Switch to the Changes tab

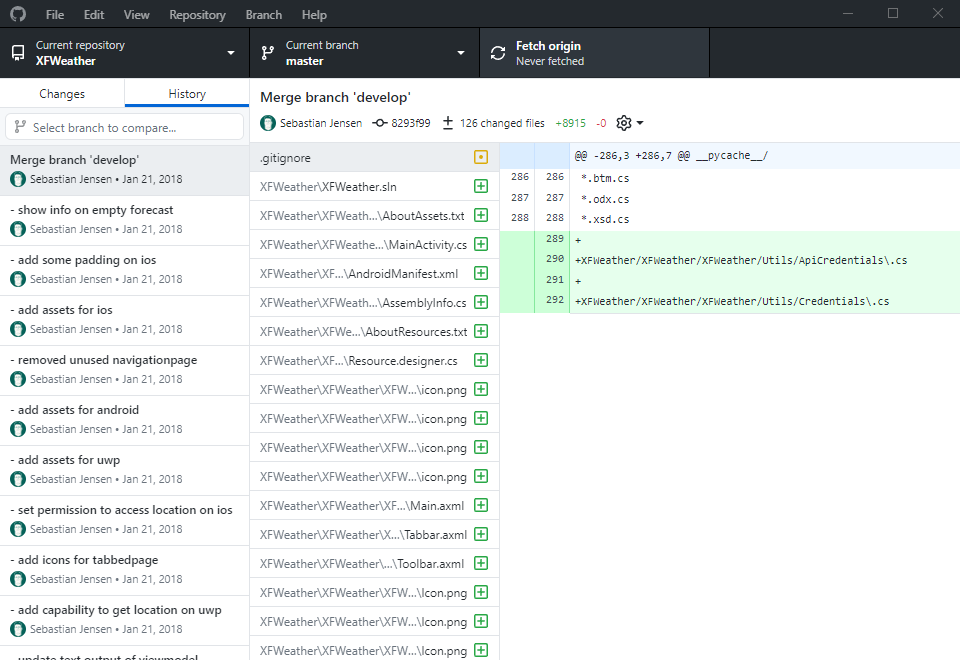62,94
